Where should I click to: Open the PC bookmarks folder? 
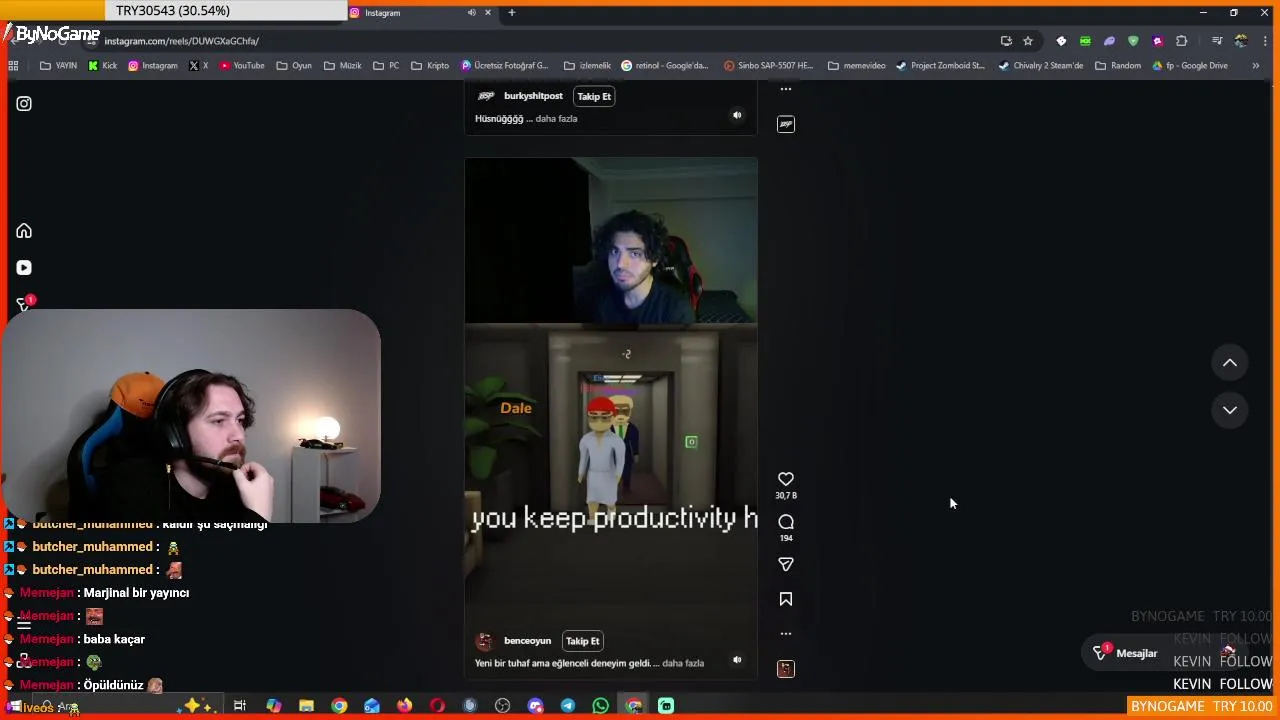[386, 66]
